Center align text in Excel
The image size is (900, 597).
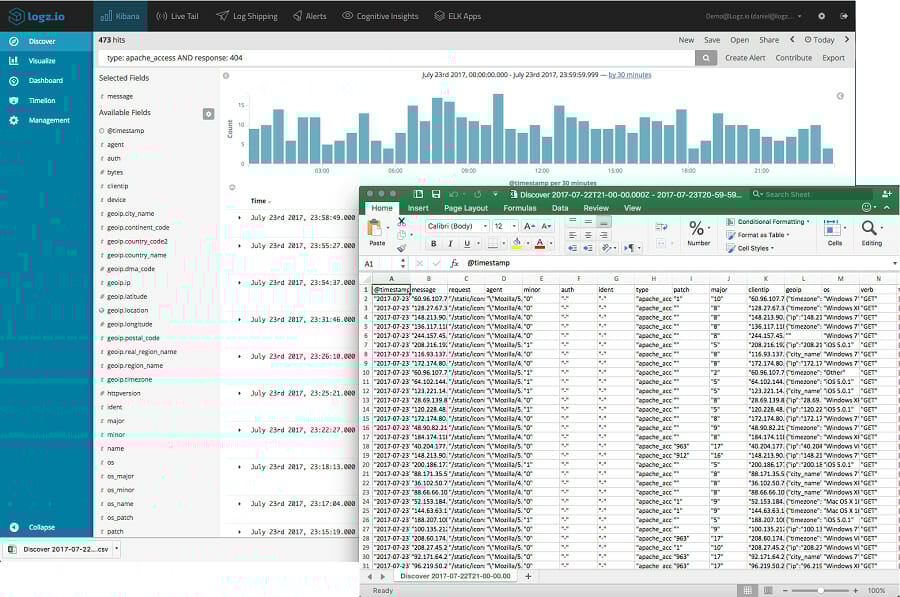point(588,235)
